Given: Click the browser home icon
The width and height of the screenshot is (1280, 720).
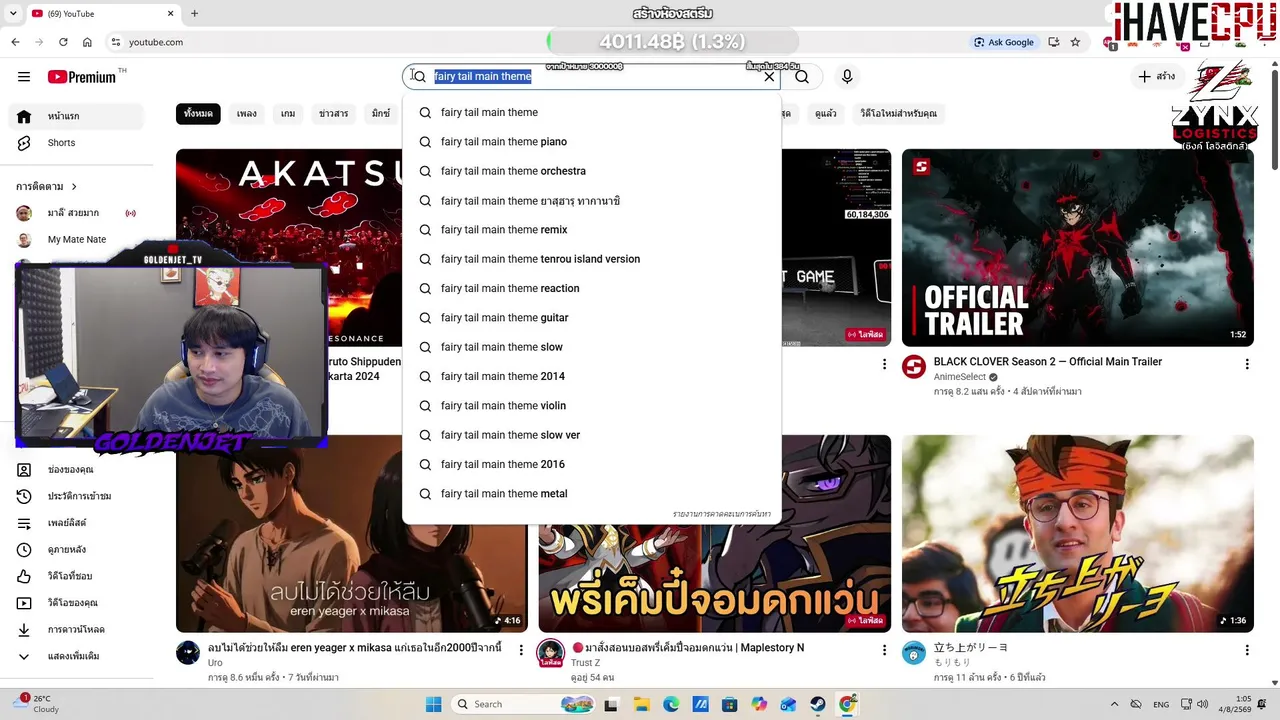Looking at the screenshot, I should [x=87, y=42].
